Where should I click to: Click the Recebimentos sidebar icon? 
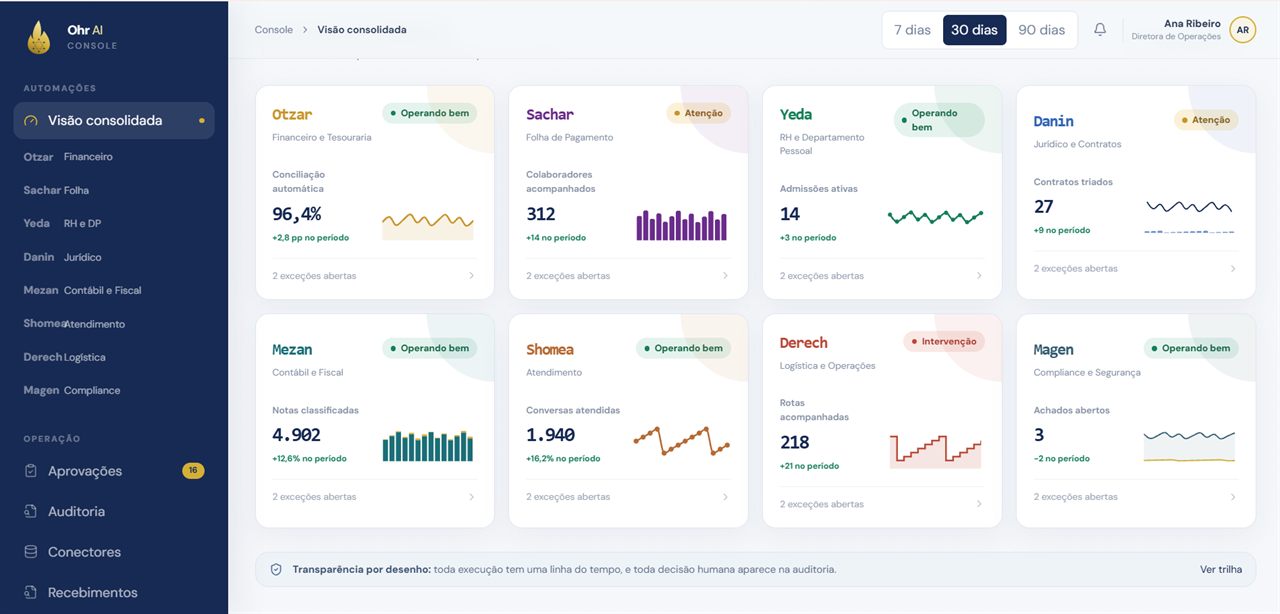pyautogui.click(x=31, y=592)
